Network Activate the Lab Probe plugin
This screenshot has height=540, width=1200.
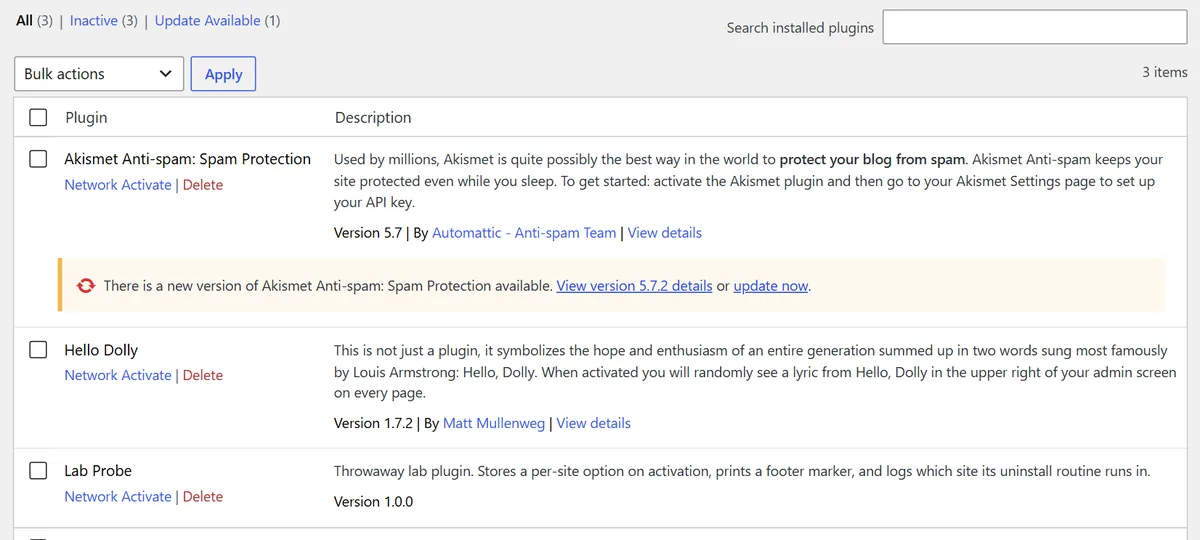[118, 496]
